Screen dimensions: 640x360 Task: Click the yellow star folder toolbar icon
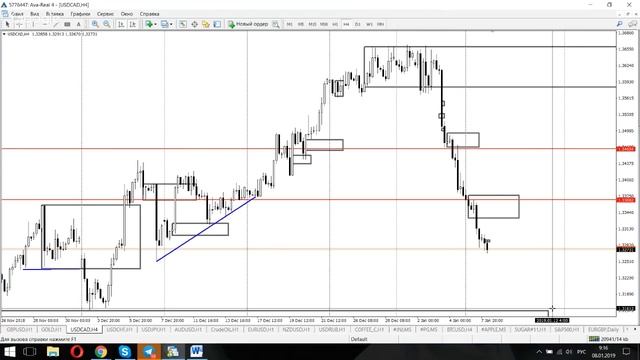pyautogui.click(x=206, y=24)
